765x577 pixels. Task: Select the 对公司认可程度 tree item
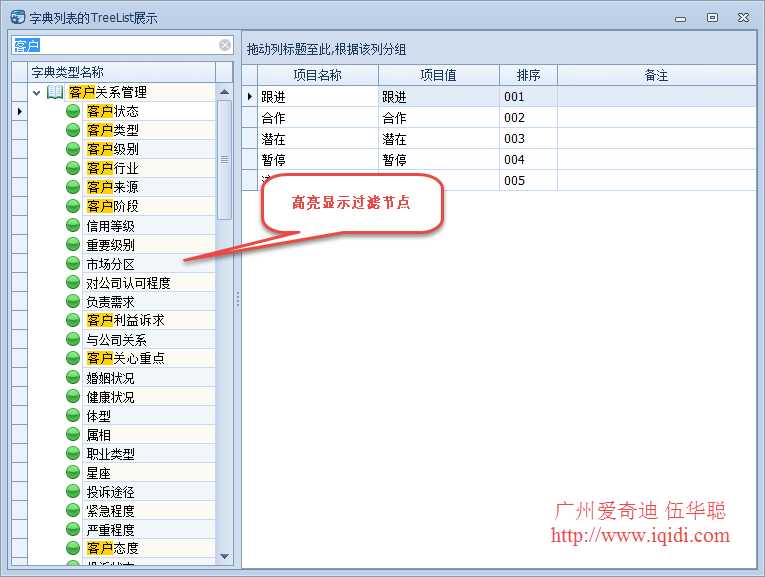[128, 283]
